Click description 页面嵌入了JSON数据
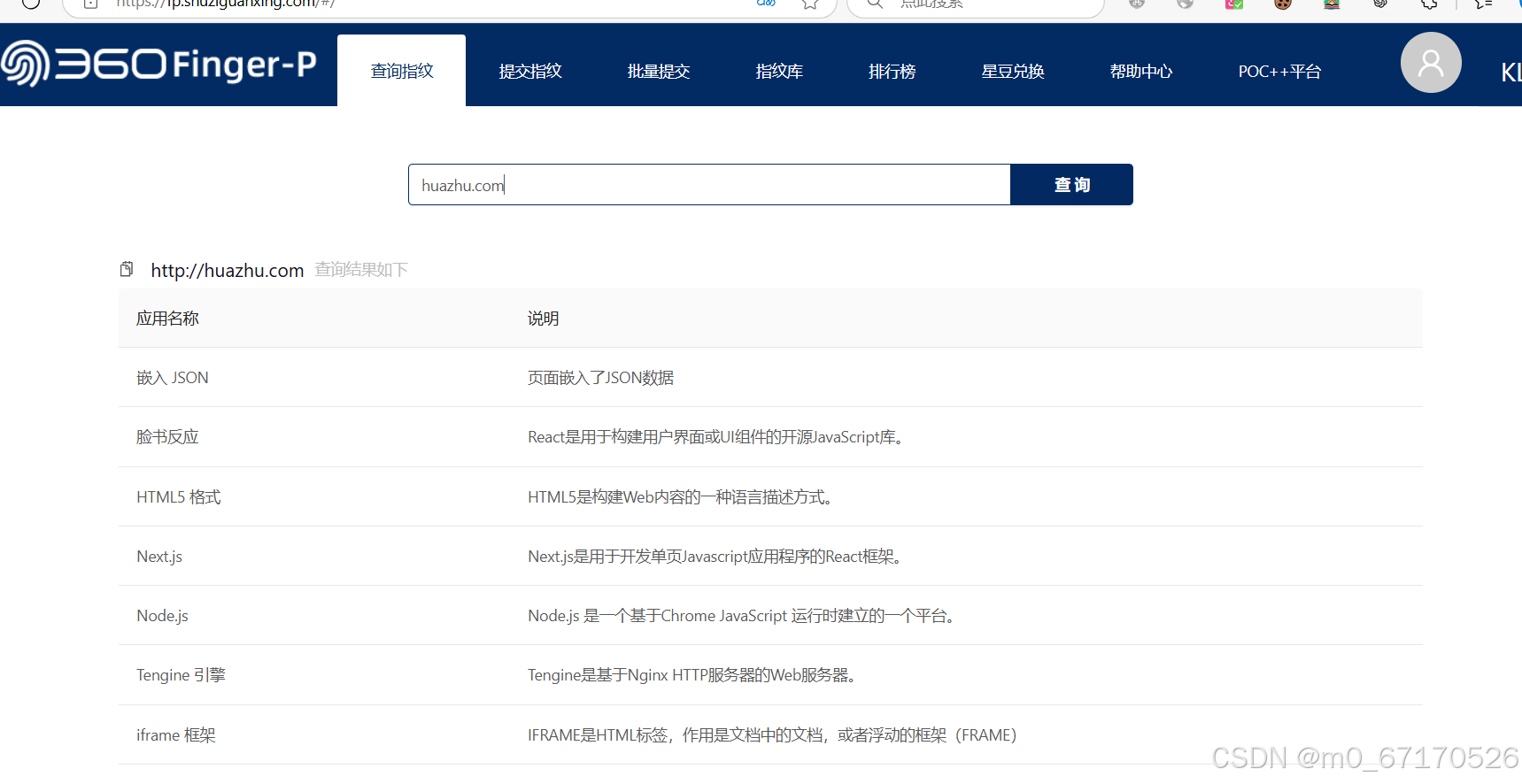The height and width of the screenshot is (784, 1522). (601, 378)
